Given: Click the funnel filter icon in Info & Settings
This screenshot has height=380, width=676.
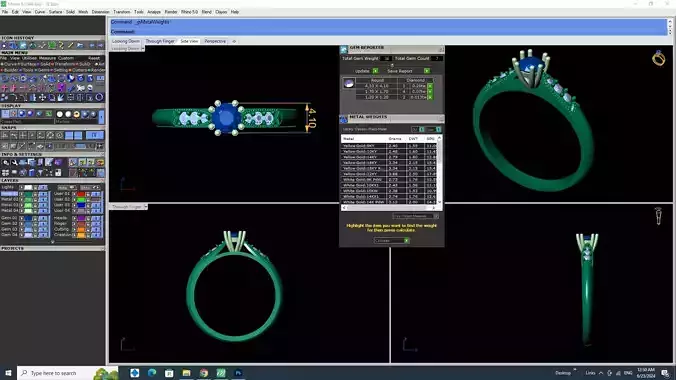Looking at the screenshot, I should [40, 173].
